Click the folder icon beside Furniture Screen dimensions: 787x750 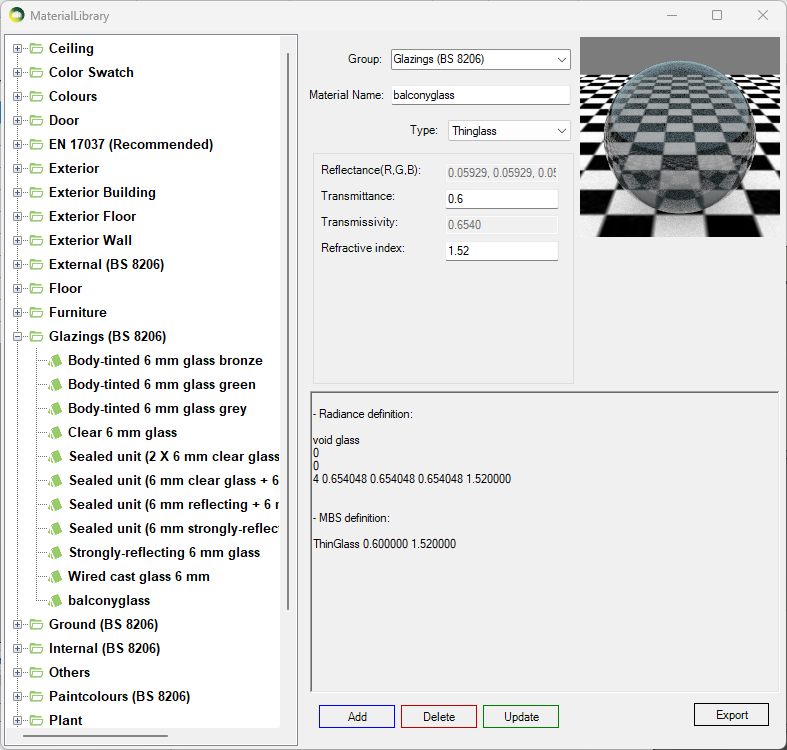coord(37,312)
